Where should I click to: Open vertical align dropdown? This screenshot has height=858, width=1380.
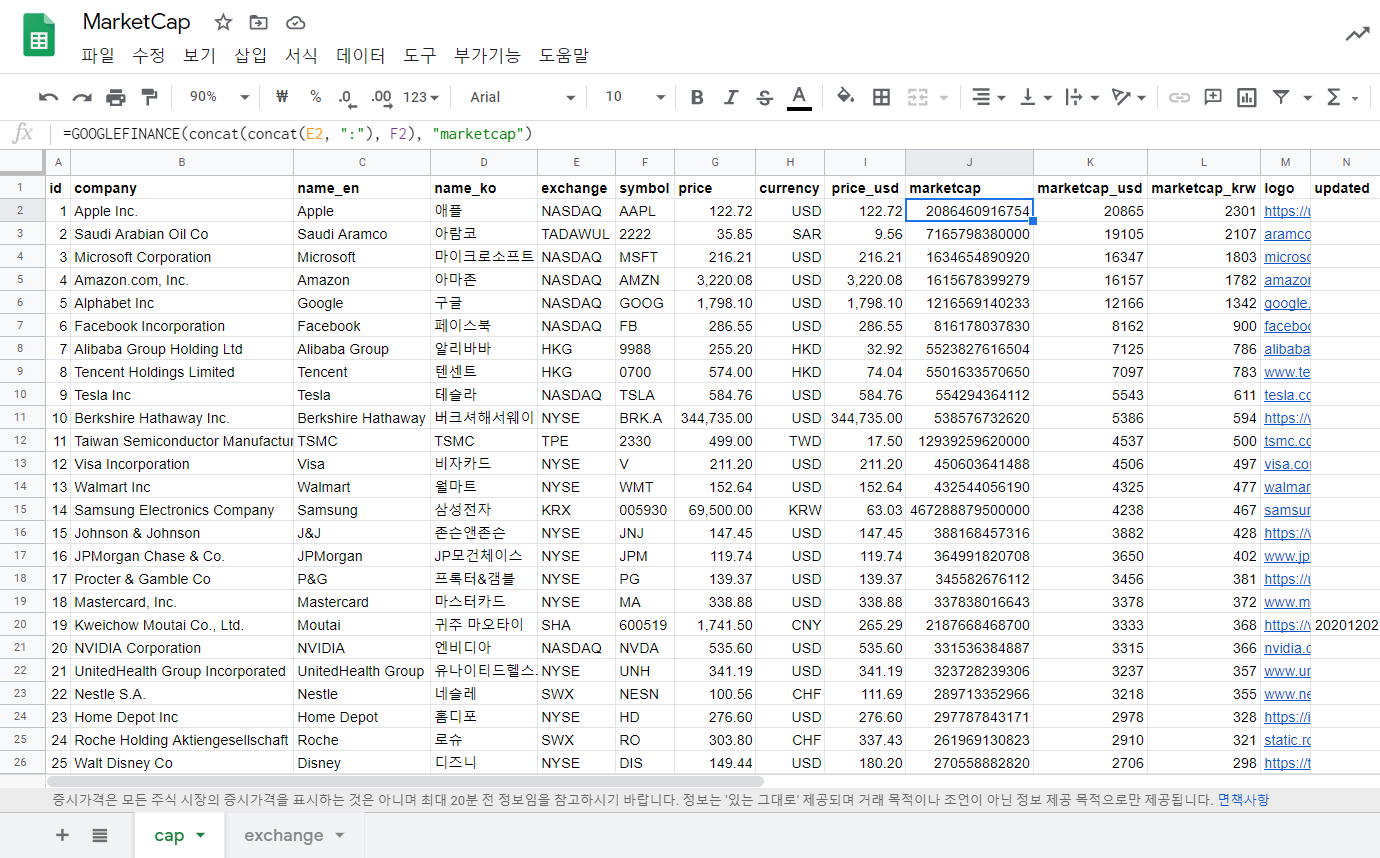pos(1035,97)
